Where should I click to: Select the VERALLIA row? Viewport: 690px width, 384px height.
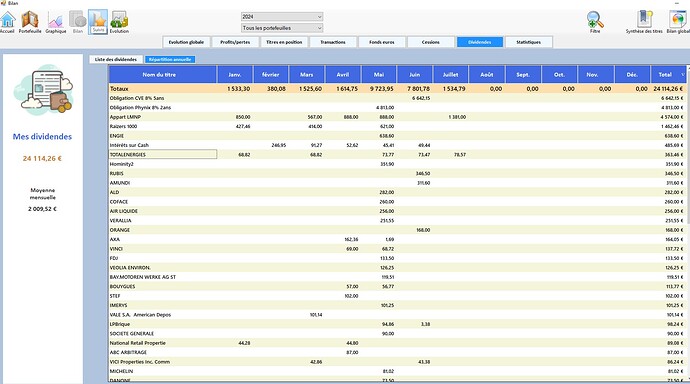coord(397,220)
